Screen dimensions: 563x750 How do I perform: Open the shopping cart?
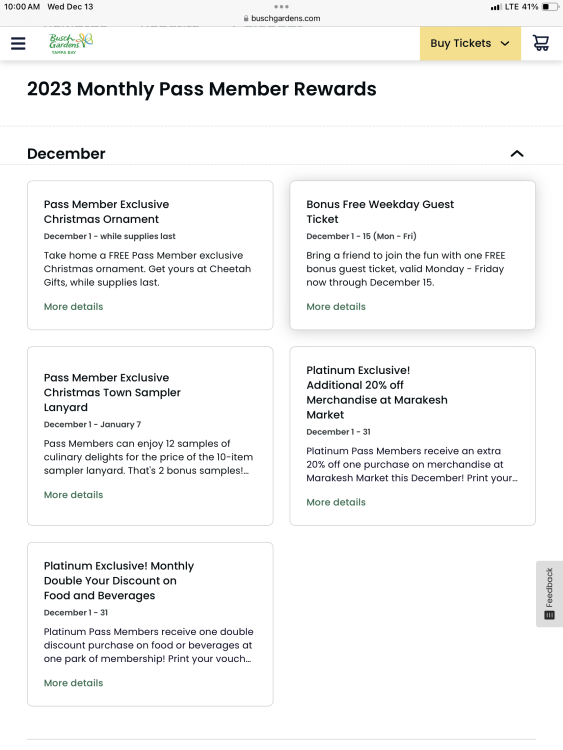(541, 43)
